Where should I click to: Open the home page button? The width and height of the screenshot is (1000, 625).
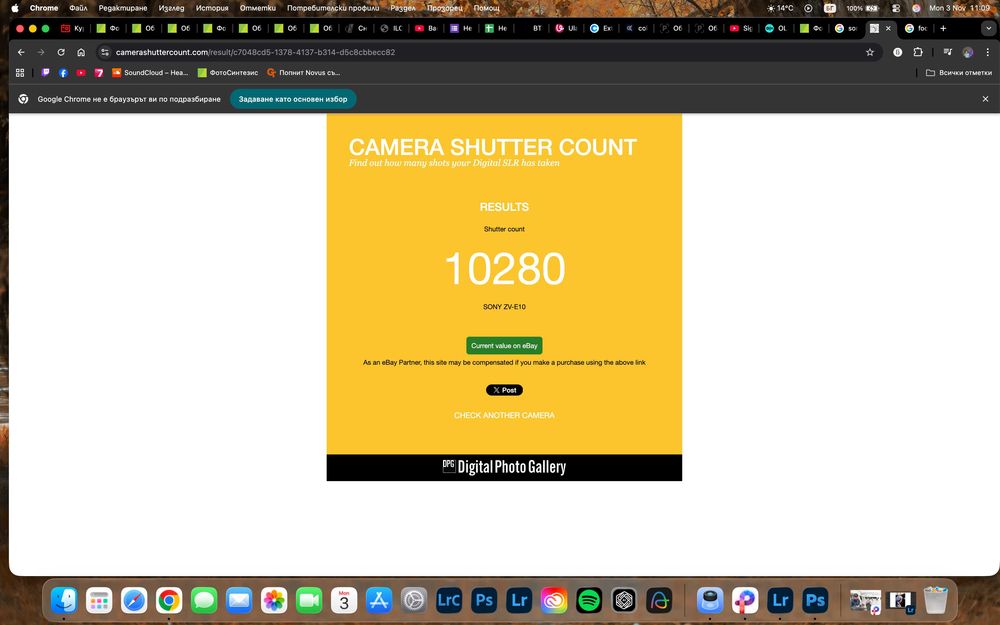tap(81, 52)
